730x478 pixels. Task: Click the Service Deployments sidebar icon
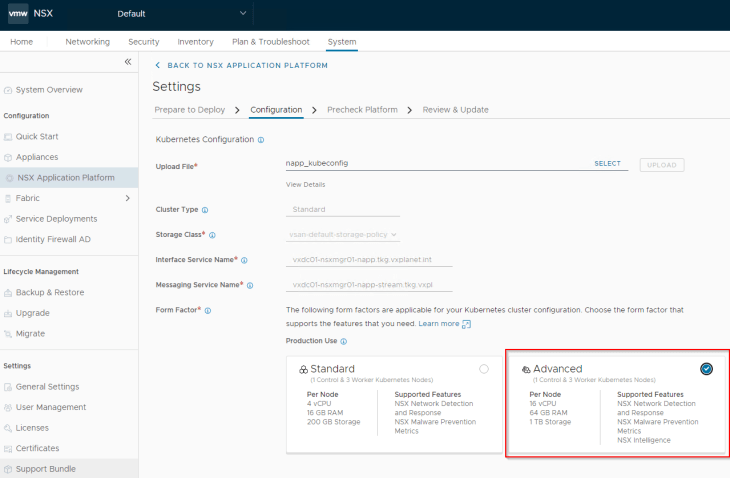(8, 219)
